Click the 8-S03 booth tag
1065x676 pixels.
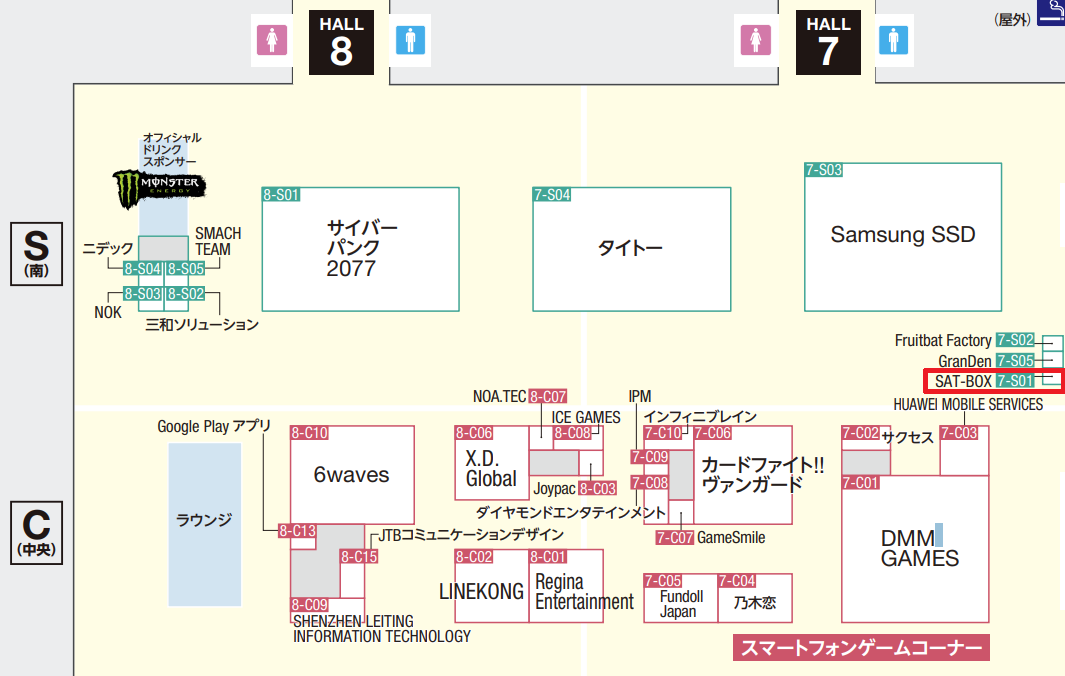tap(143, 294)
